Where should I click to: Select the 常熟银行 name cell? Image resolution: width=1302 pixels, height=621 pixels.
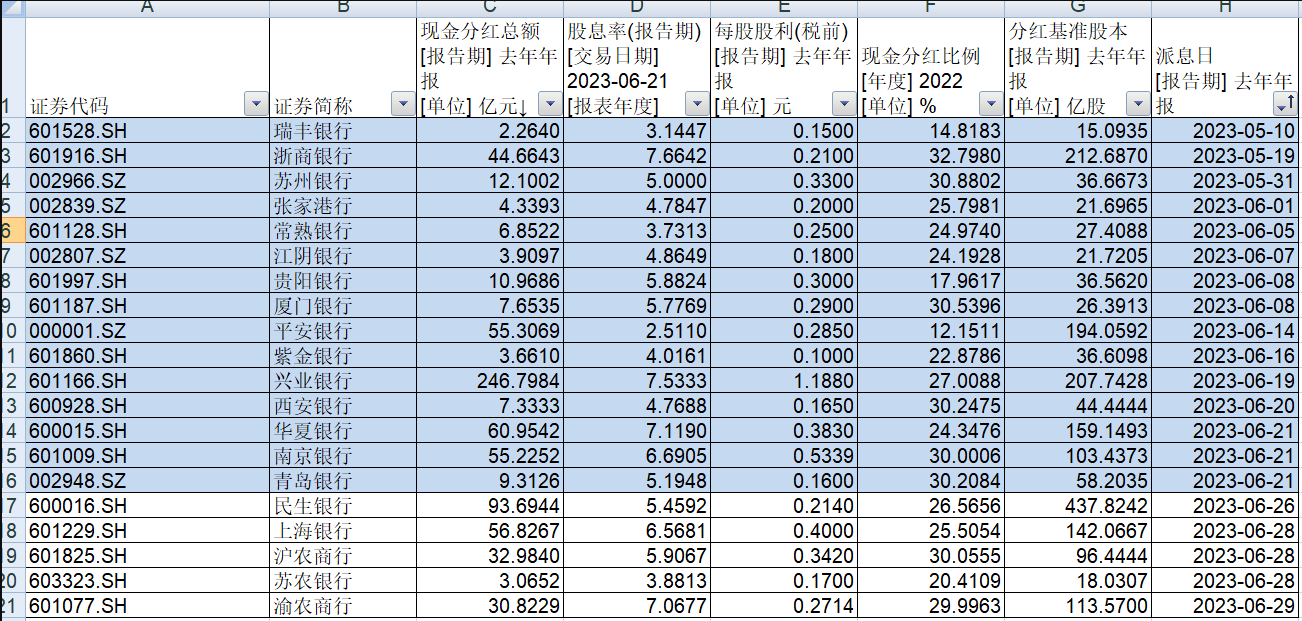pos(343,230)
